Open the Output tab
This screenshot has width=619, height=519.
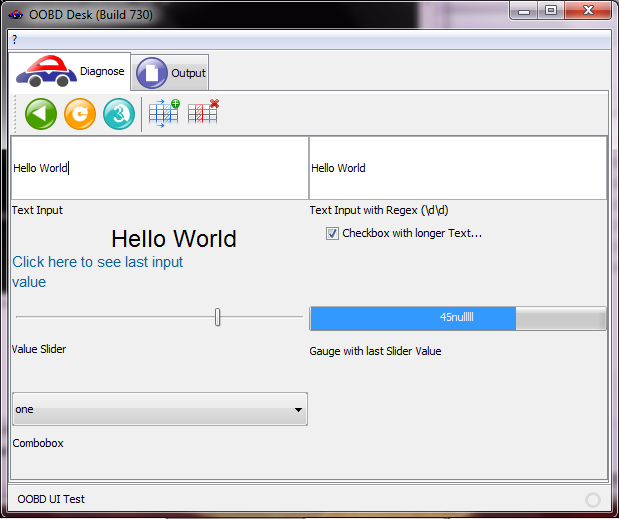[x=172, y=73]
